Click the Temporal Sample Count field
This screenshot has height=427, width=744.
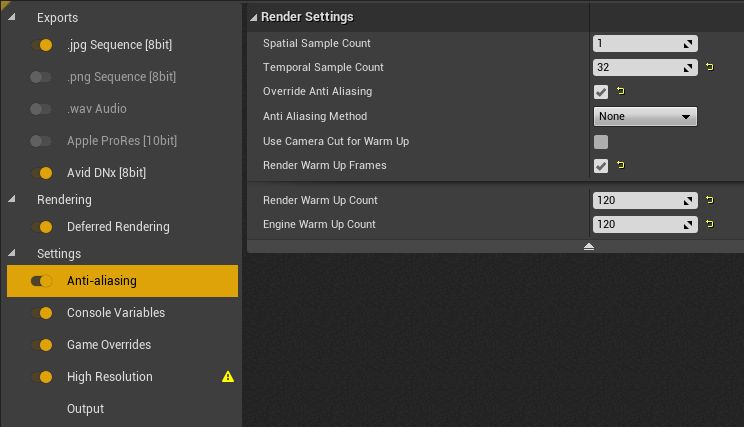click(645, 67)
